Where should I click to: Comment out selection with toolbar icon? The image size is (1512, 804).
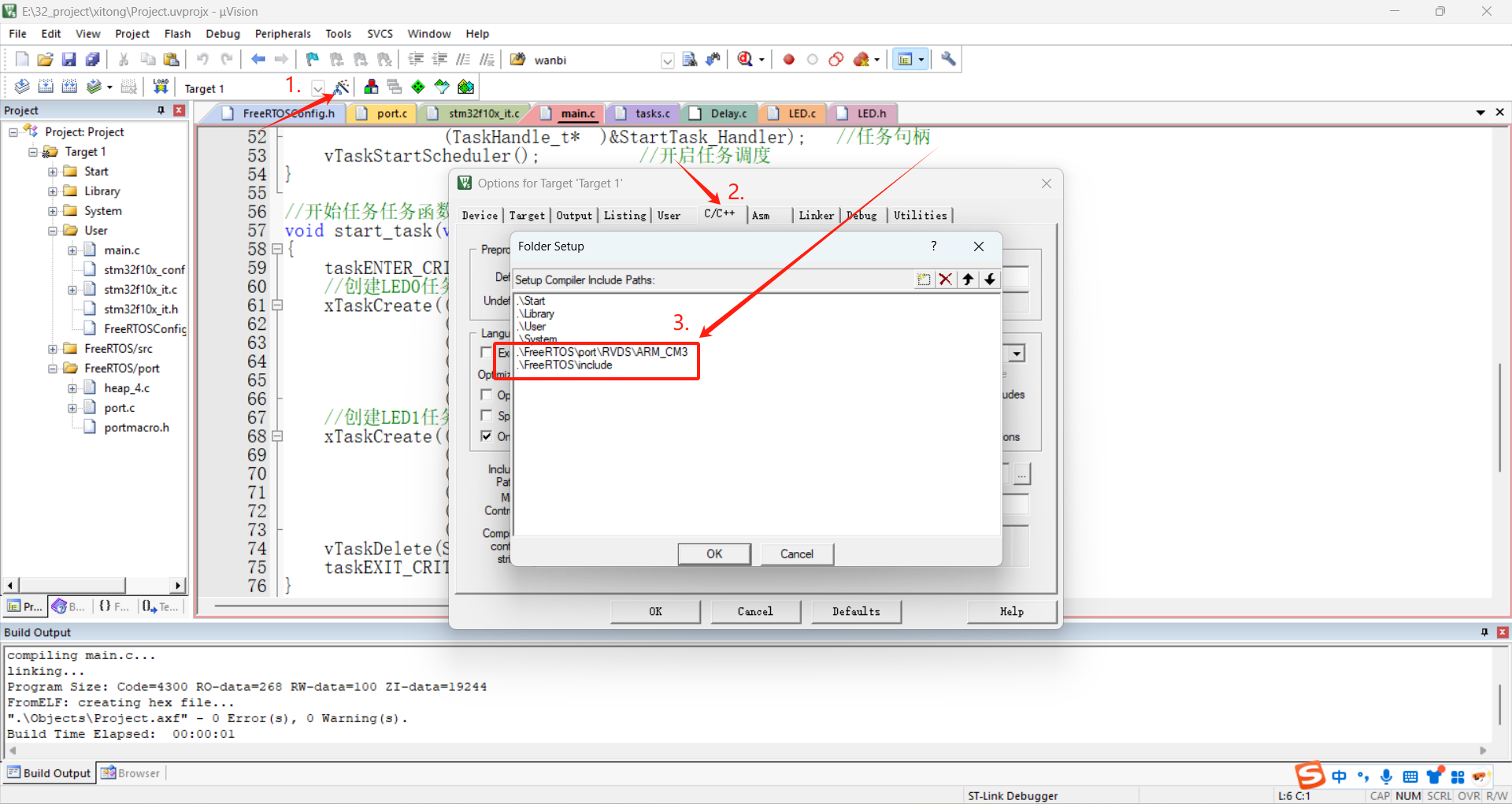click(x=463, y=59)
